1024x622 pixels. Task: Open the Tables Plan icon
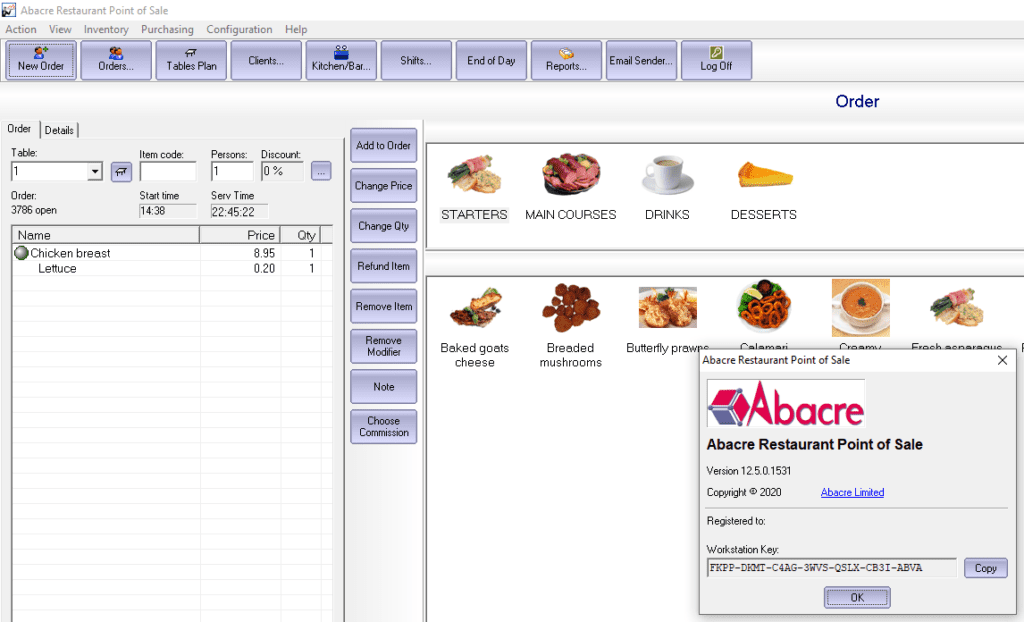(x=190, y=60)
